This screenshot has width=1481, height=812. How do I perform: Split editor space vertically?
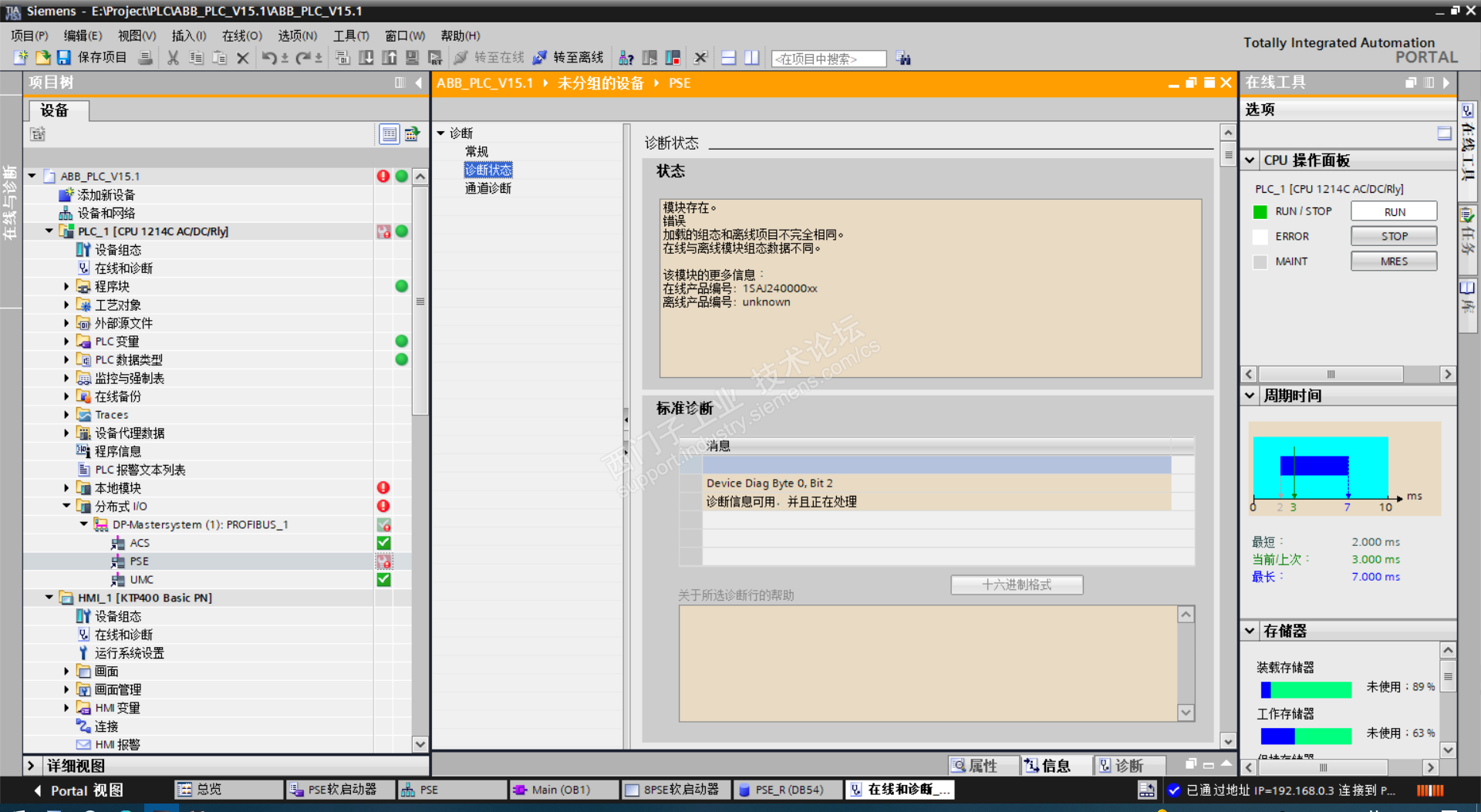751,58
